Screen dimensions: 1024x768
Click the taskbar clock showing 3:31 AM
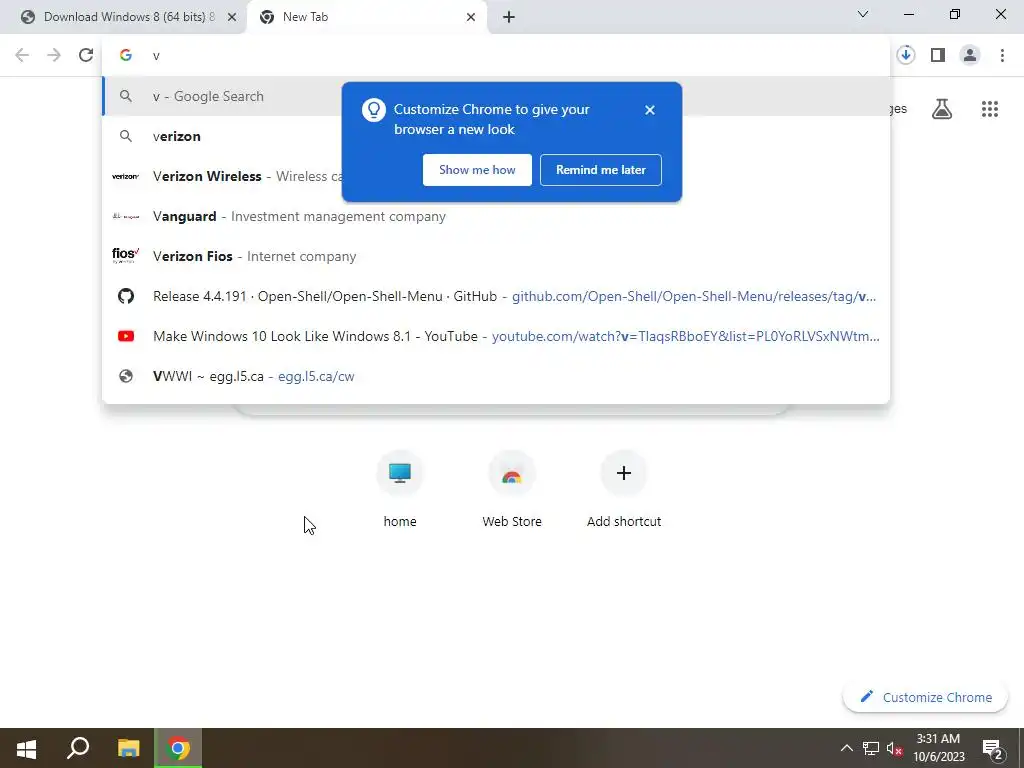coord(938,748)
